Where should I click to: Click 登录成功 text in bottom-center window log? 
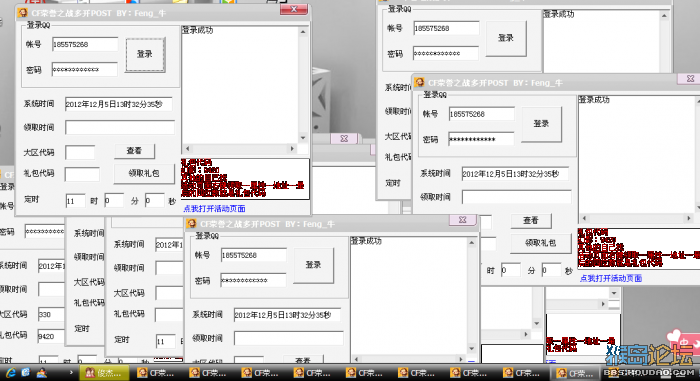click(366, 241)
